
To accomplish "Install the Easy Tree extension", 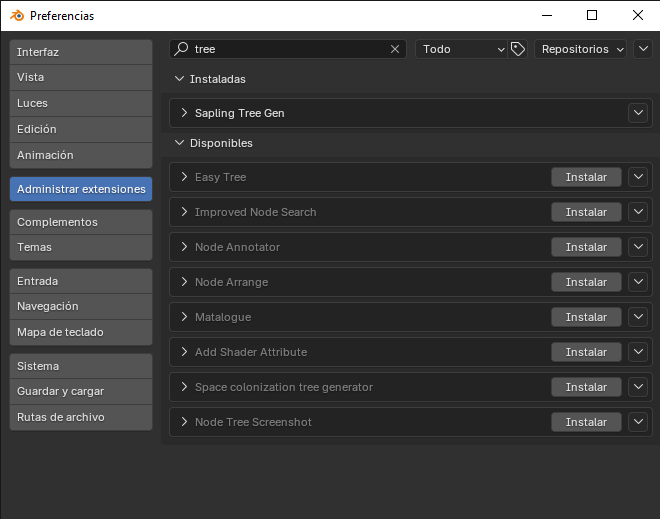I will [586, 177].
